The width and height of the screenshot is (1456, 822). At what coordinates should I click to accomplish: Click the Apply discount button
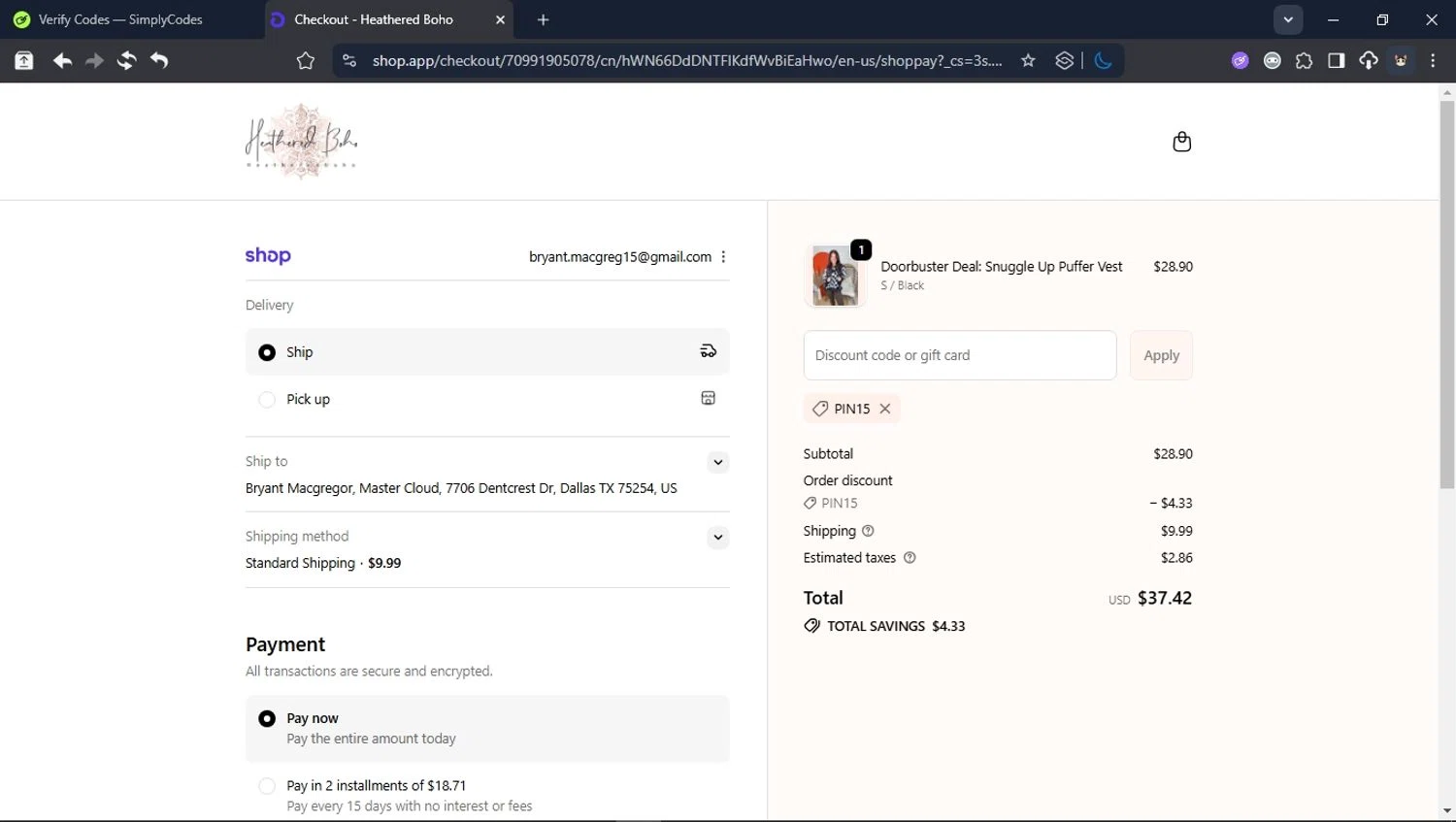click(x=1161, y=355)
